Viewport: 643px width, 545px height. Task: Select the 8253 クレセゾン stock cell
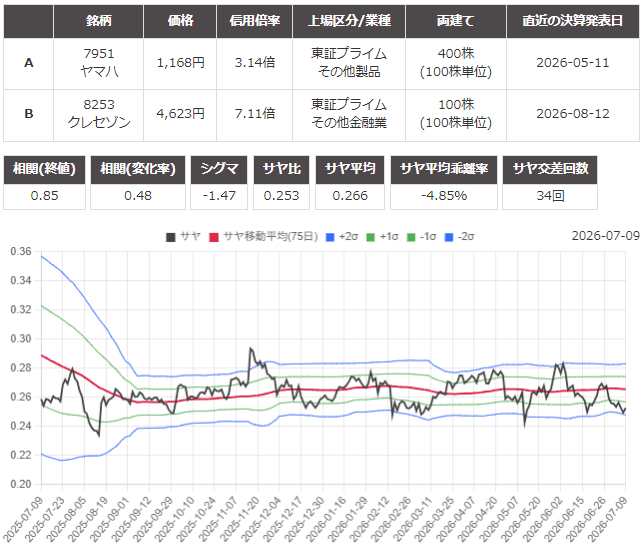pos(98,114)
